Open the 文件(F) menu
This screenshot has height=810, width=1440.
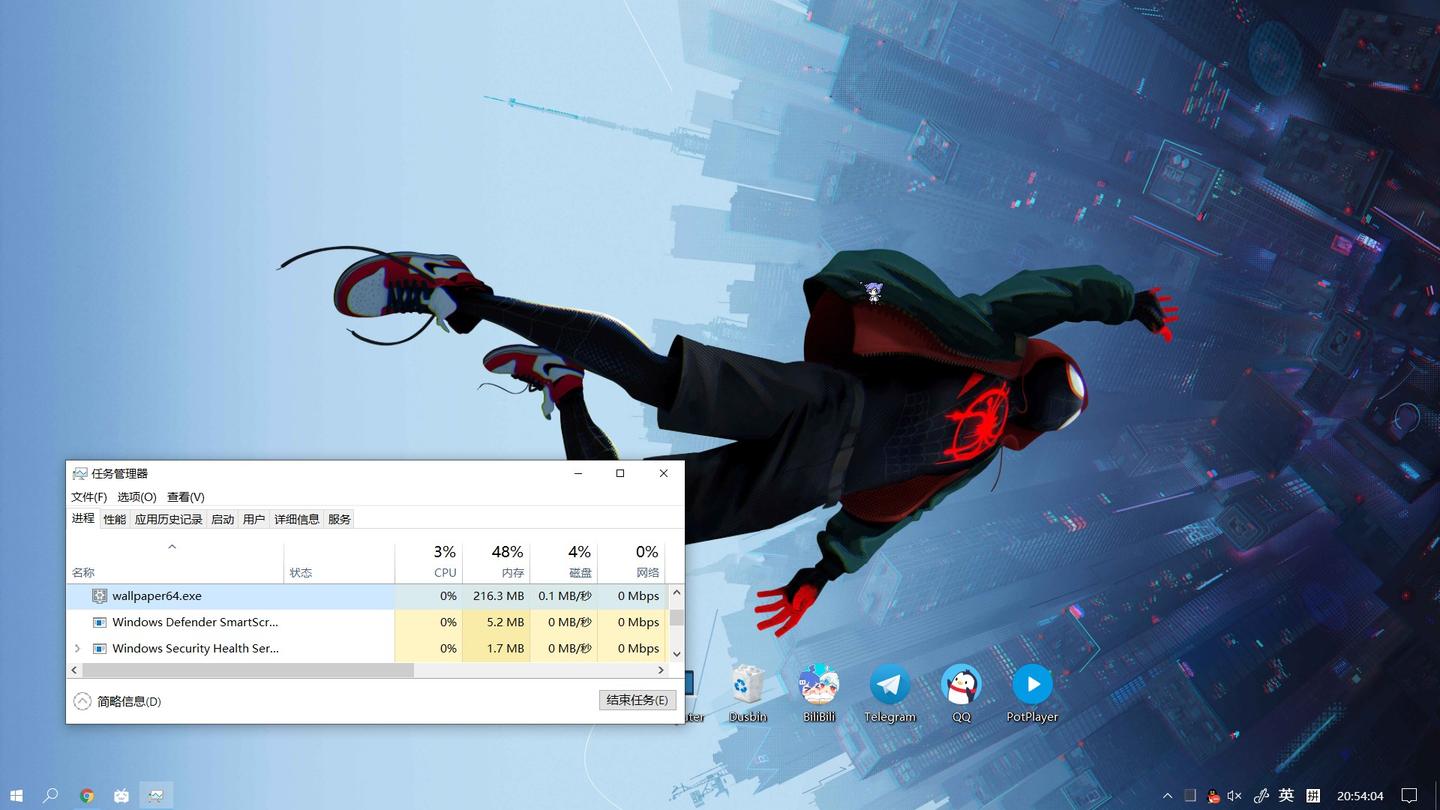(x=89, y=497)
